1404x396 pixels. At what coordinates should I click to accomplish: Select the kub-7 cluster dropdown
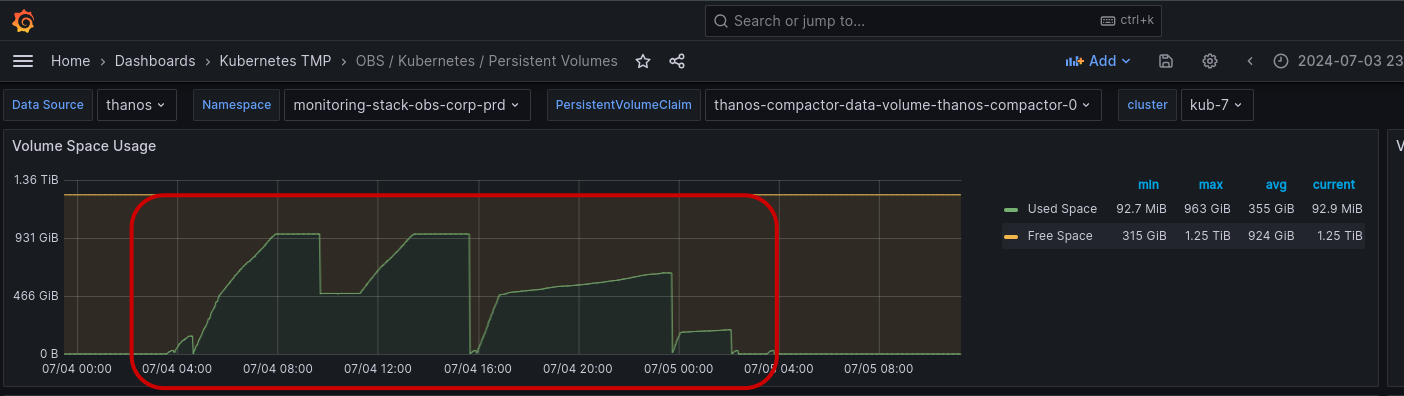tap(1217, 104)
